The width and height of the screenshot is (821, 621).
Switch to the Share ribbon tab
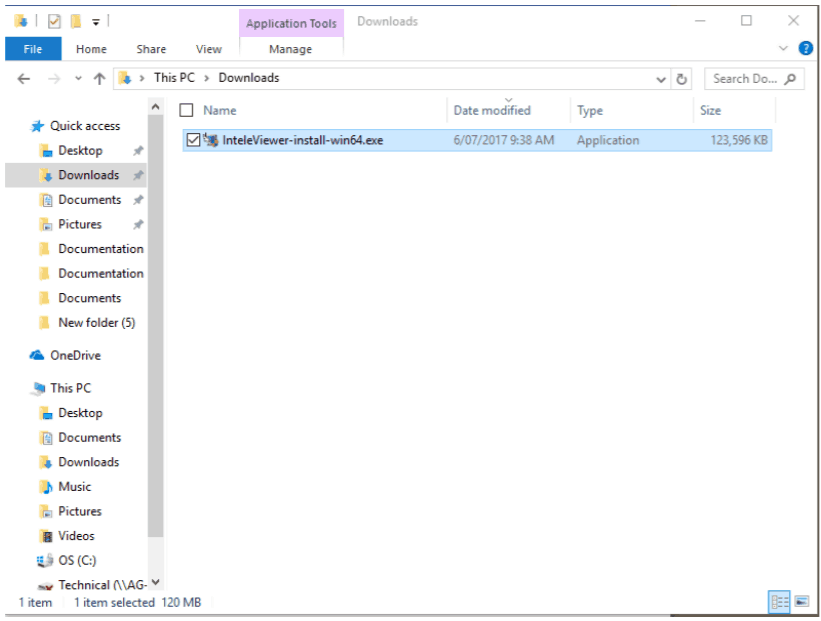click(x=151, y=49)
